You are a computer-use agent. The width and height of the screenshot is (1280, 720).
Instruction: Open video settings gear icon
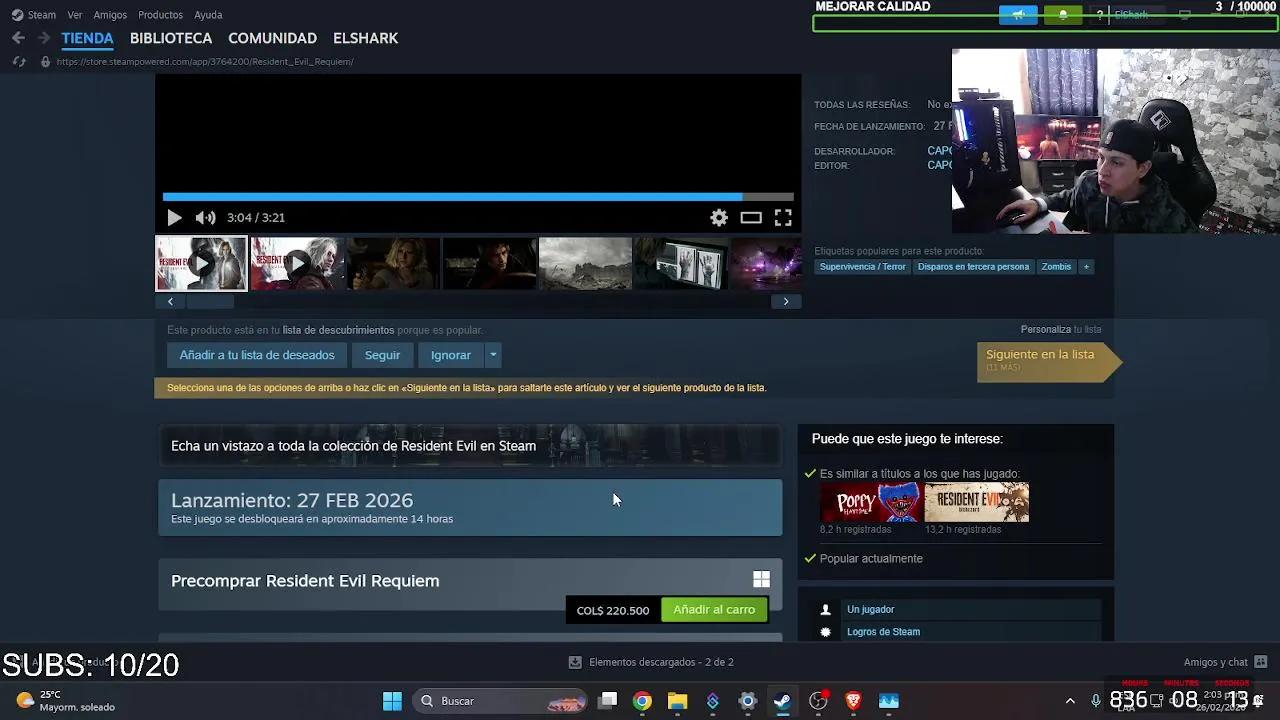719,217
